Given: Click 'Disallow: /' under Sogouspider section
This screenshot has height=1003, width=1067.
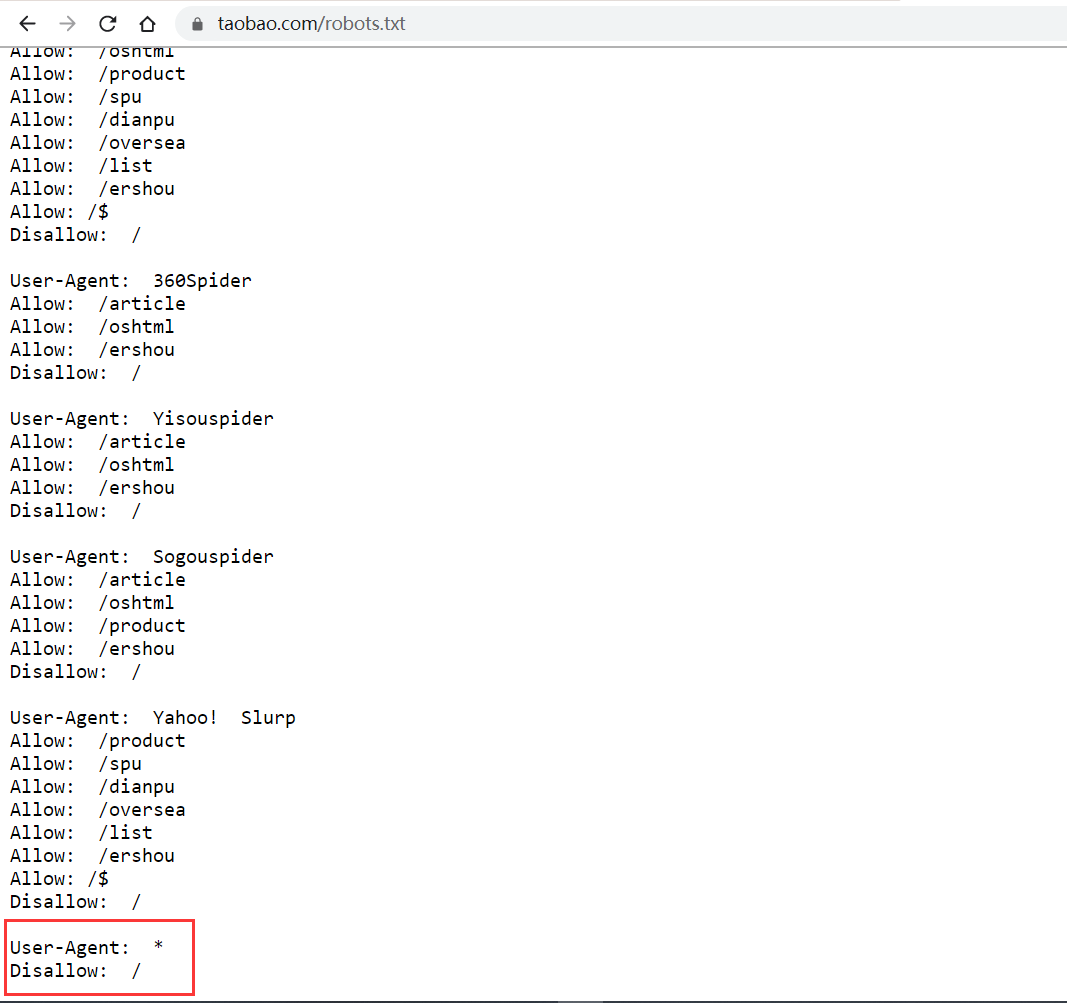Looking at the screenshot, I should tap(76, 672).
